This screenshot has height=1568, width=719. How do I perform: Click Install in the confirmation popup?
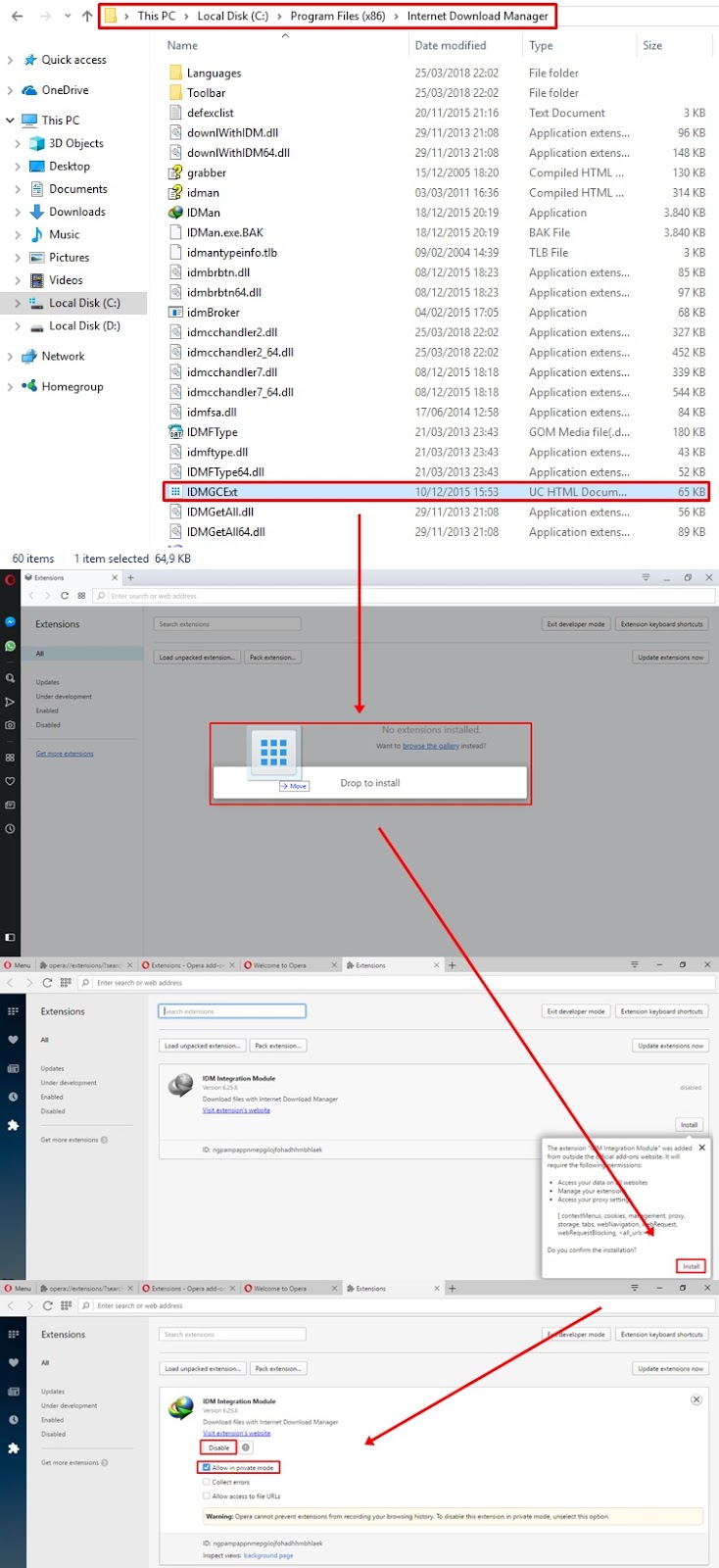point(692,1266)
